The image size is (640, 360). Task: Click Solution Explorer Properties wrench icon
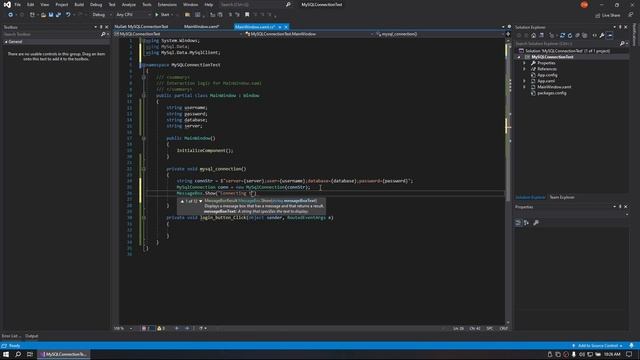click(x=602, y=36)
